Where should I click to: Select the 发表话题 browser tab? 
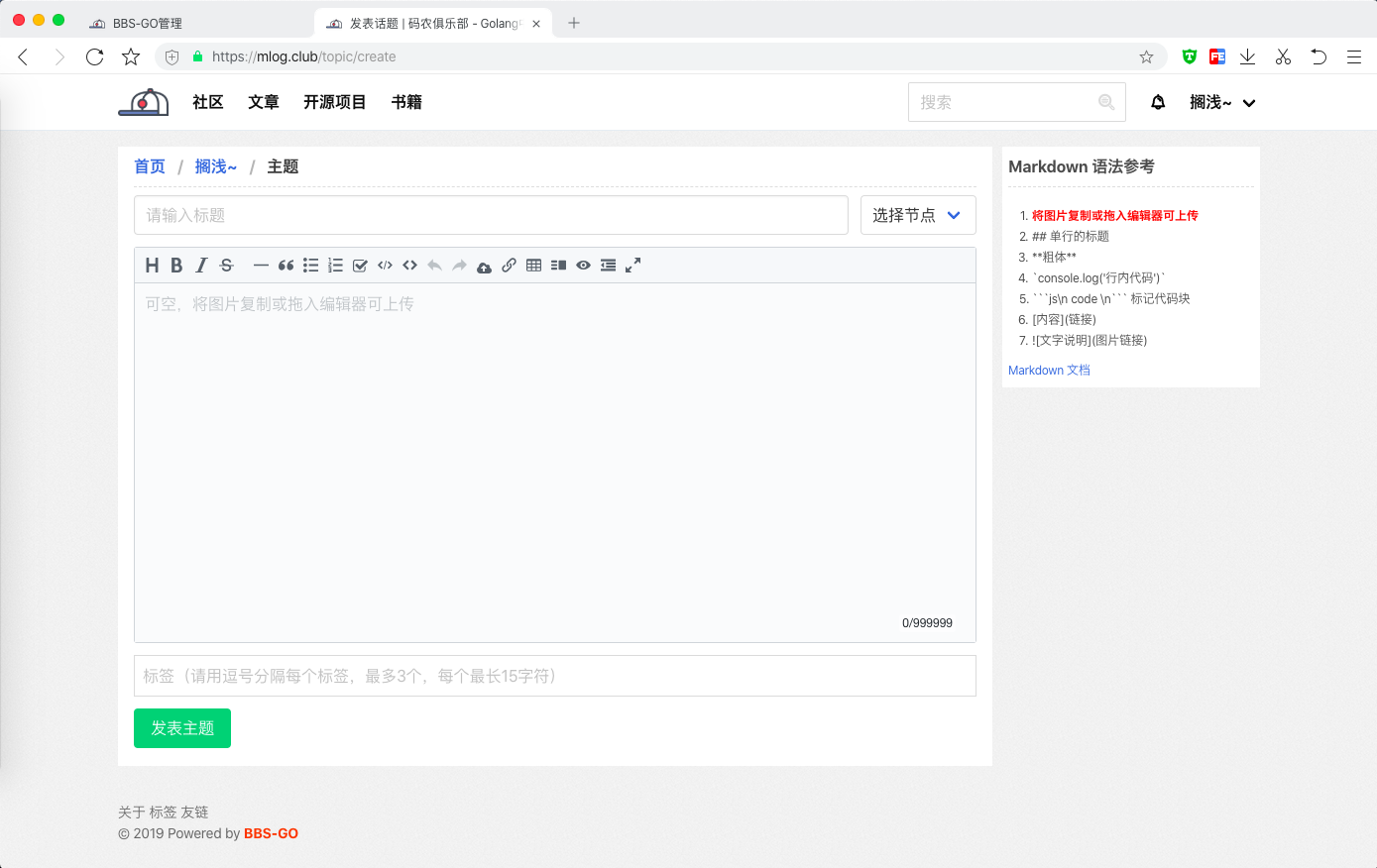pyautogui.click(x=433, y=23)
